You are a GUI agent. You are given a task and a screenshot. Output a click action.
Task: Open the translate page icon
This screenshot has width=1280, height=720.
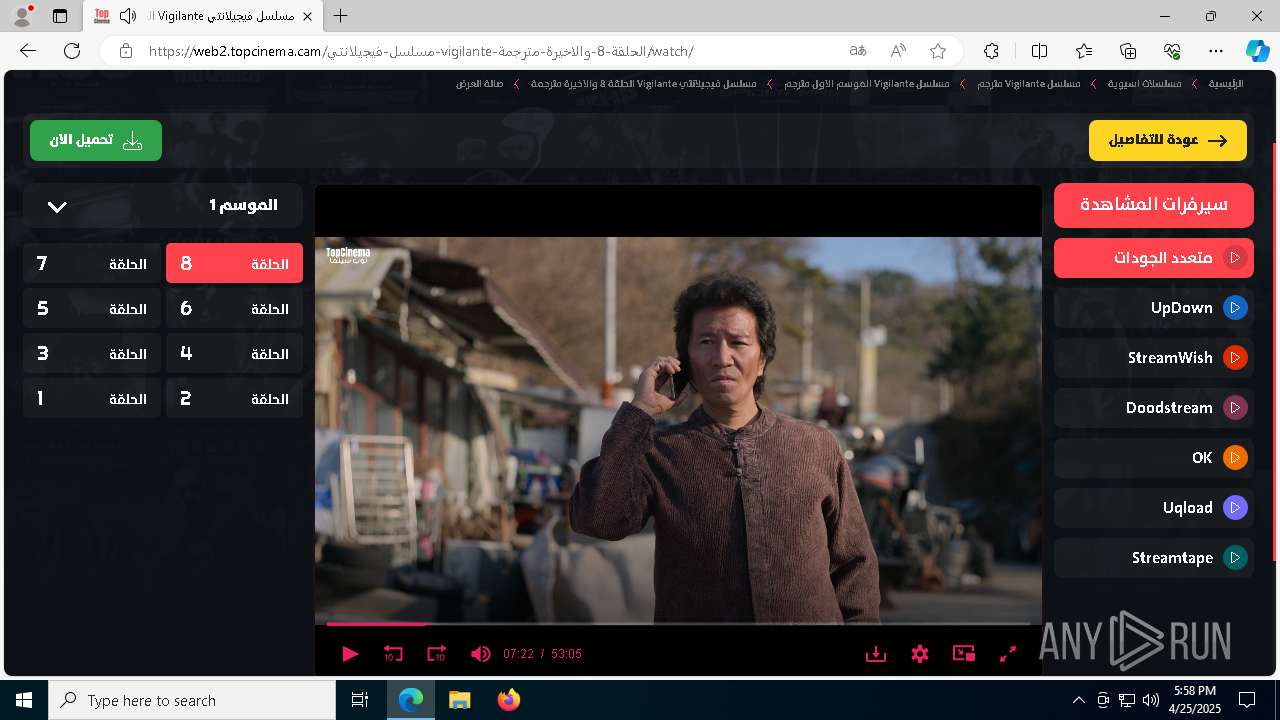858,51
